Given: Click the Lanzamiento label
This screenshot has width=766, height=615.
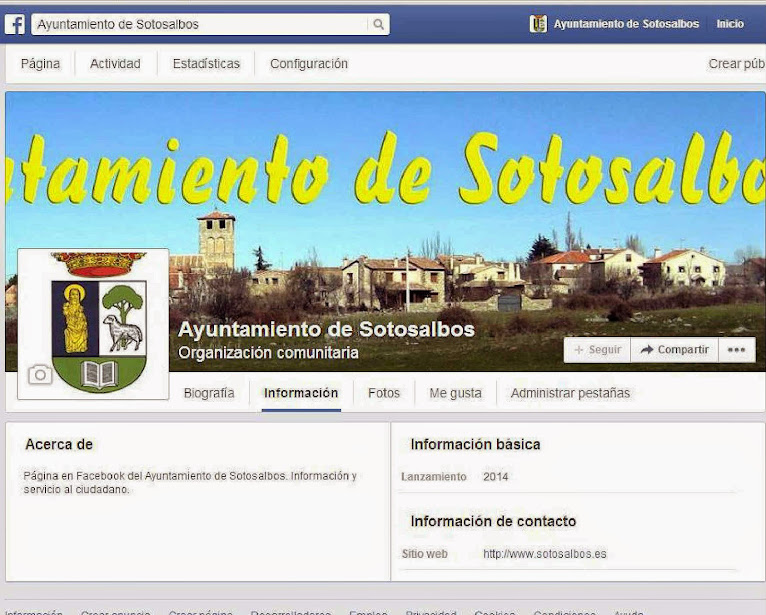Looking at the screenshot, I should (434, 477).
